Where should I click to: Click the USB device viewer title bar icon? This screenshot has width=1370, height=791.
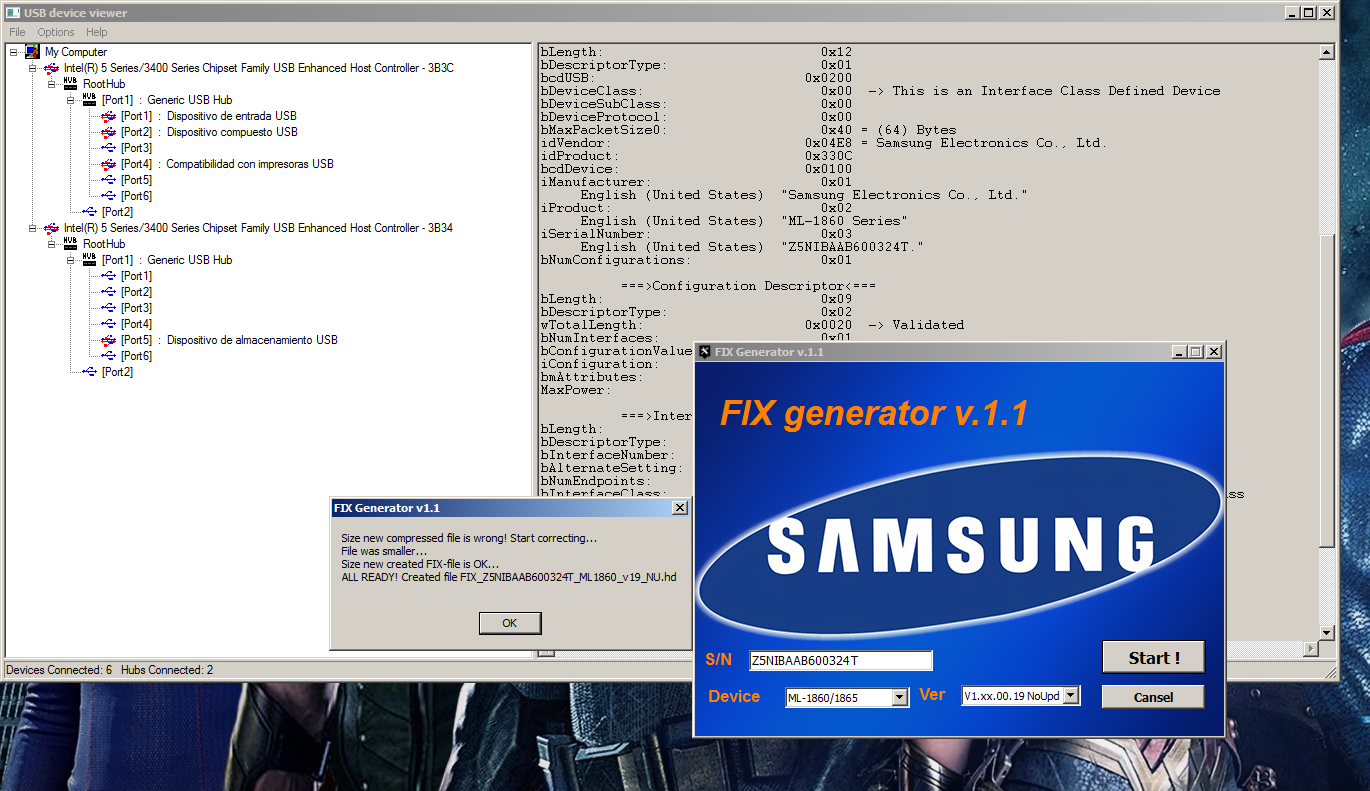click(x=13, y=13)
